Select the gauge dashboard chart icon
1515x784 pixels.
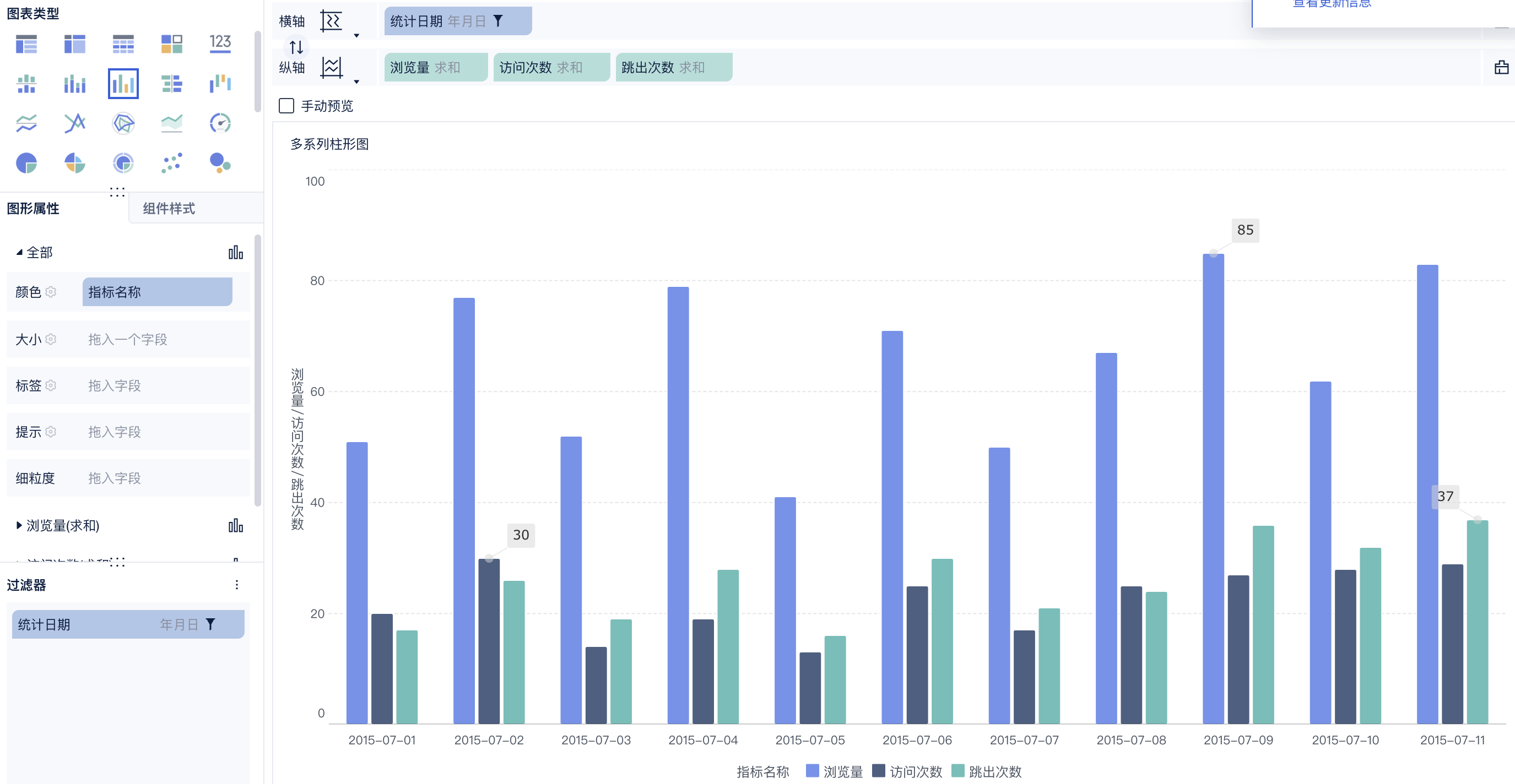pos(220,123)
